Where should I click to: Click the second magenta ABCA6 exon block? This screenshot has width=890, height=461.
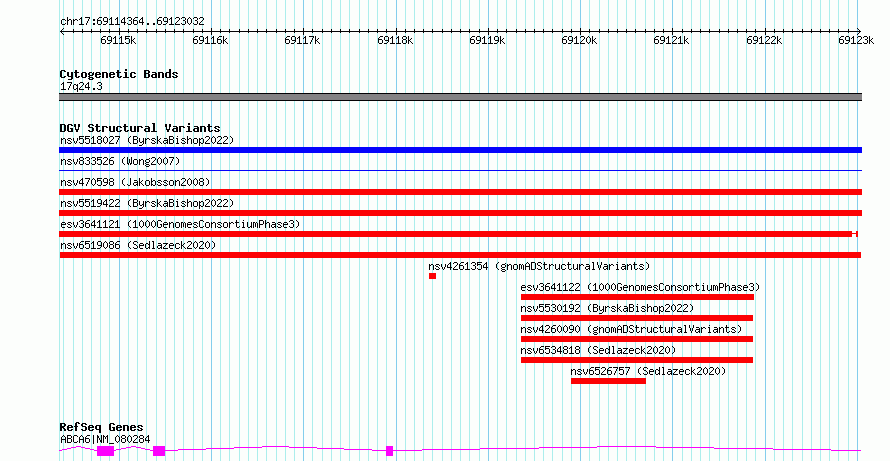[159, 451]
